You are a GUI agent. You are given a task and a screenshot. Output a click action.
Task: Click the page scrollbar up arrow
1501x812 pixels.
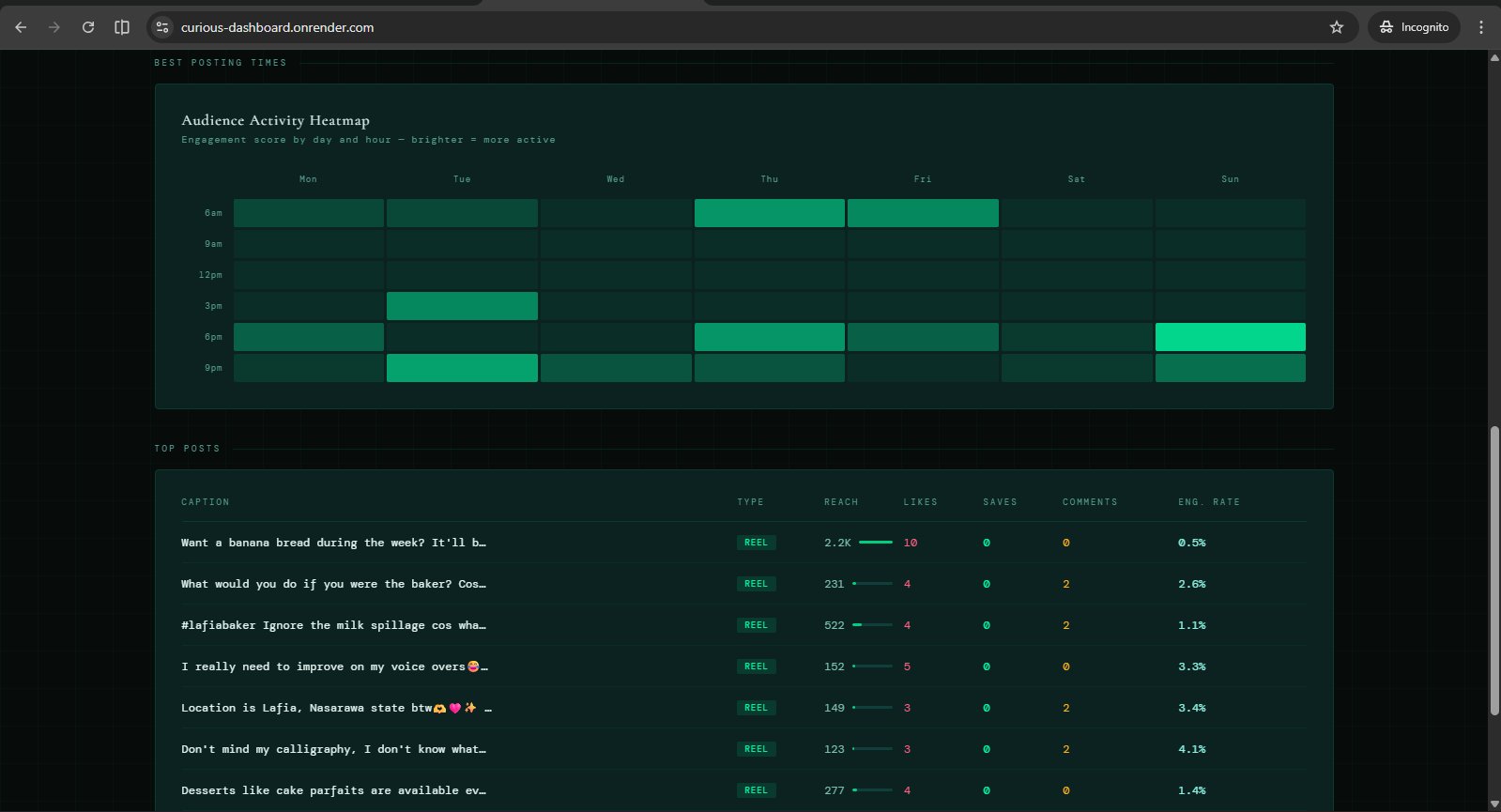[1494, 57]
